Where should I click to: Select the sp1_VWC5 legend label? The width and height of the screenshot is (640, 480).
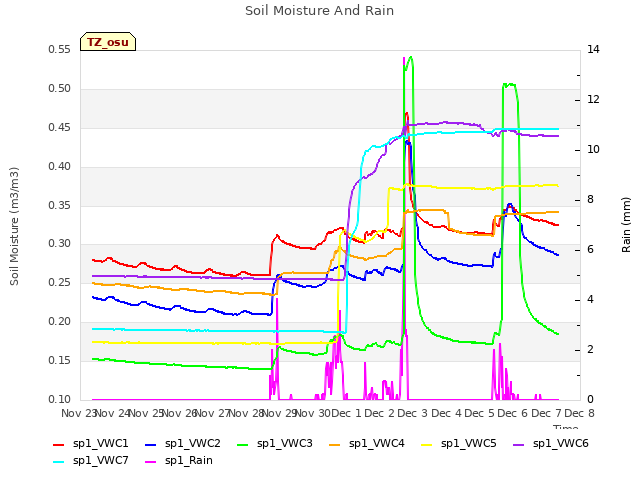[x=469, y=444]
